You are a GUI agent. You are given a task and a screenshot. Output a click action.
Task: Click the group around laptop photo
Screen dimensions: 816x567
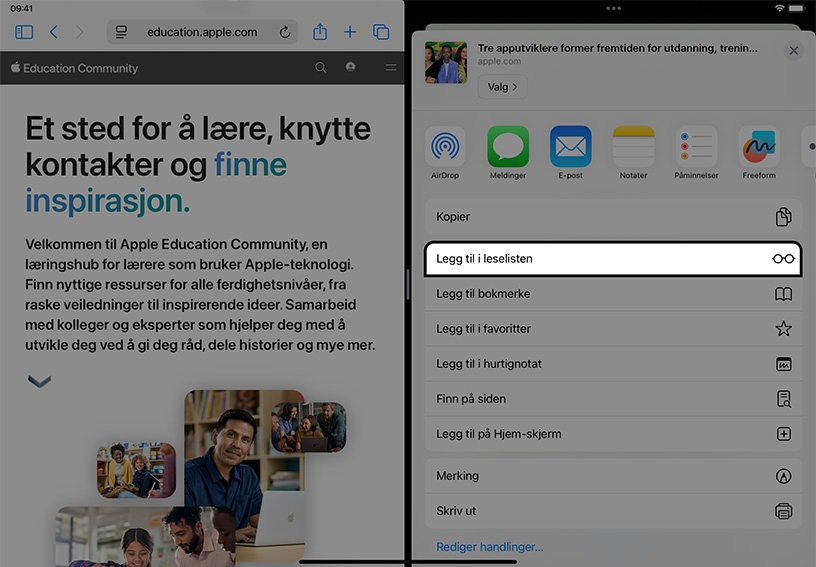click(309, 427)
